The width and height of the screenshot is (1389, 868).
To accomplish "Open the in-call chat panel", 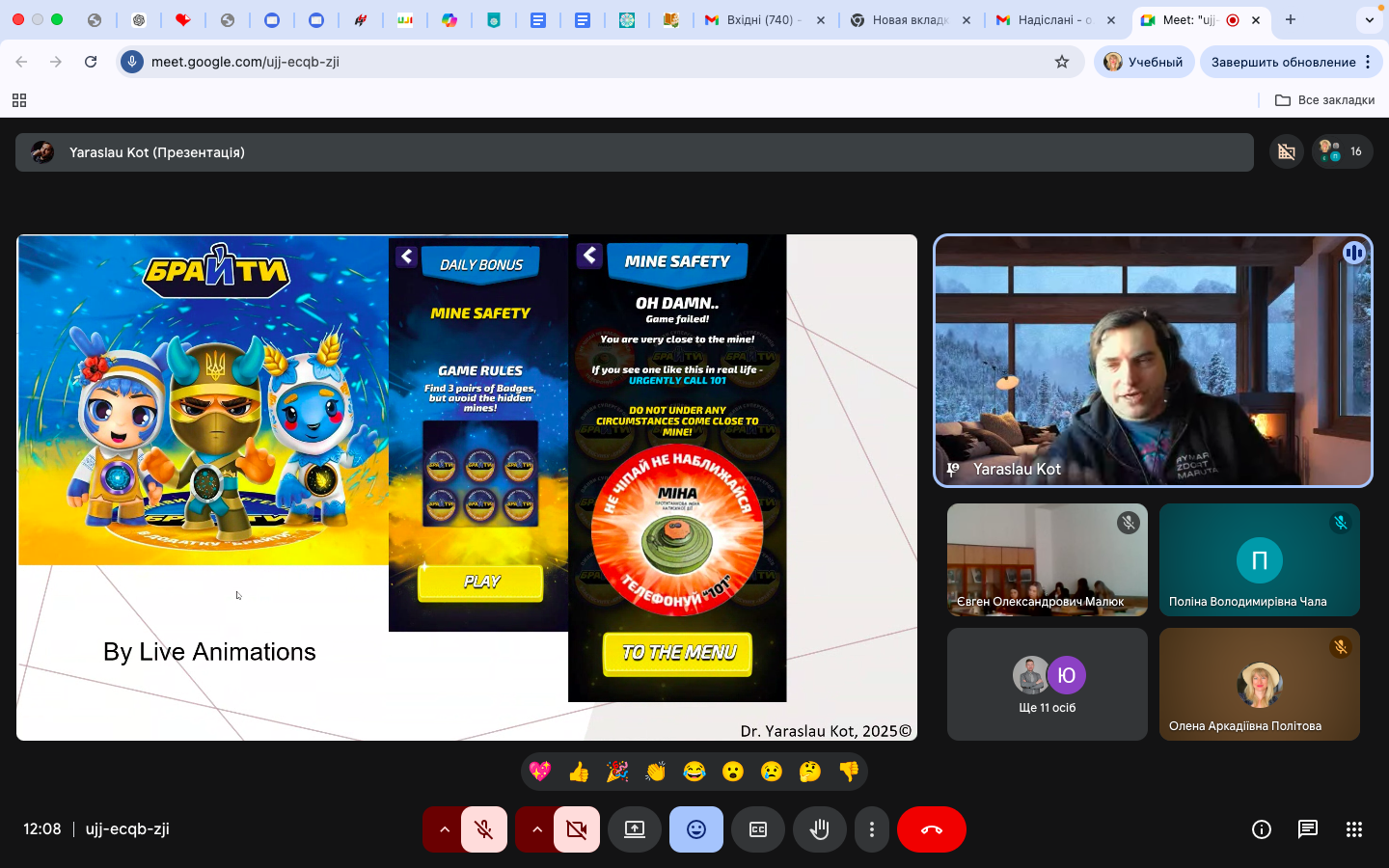I will pyautogui.click(x=1308, y=829).
